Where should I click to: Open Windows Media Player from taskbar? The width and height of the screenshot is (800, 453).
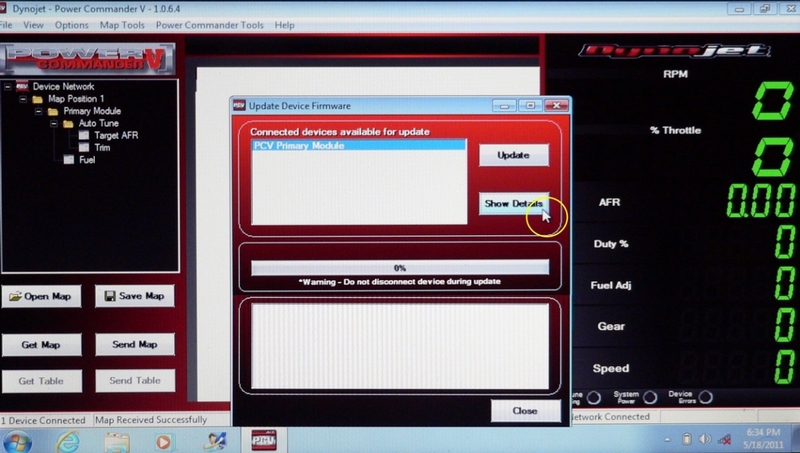click(164, 440)
